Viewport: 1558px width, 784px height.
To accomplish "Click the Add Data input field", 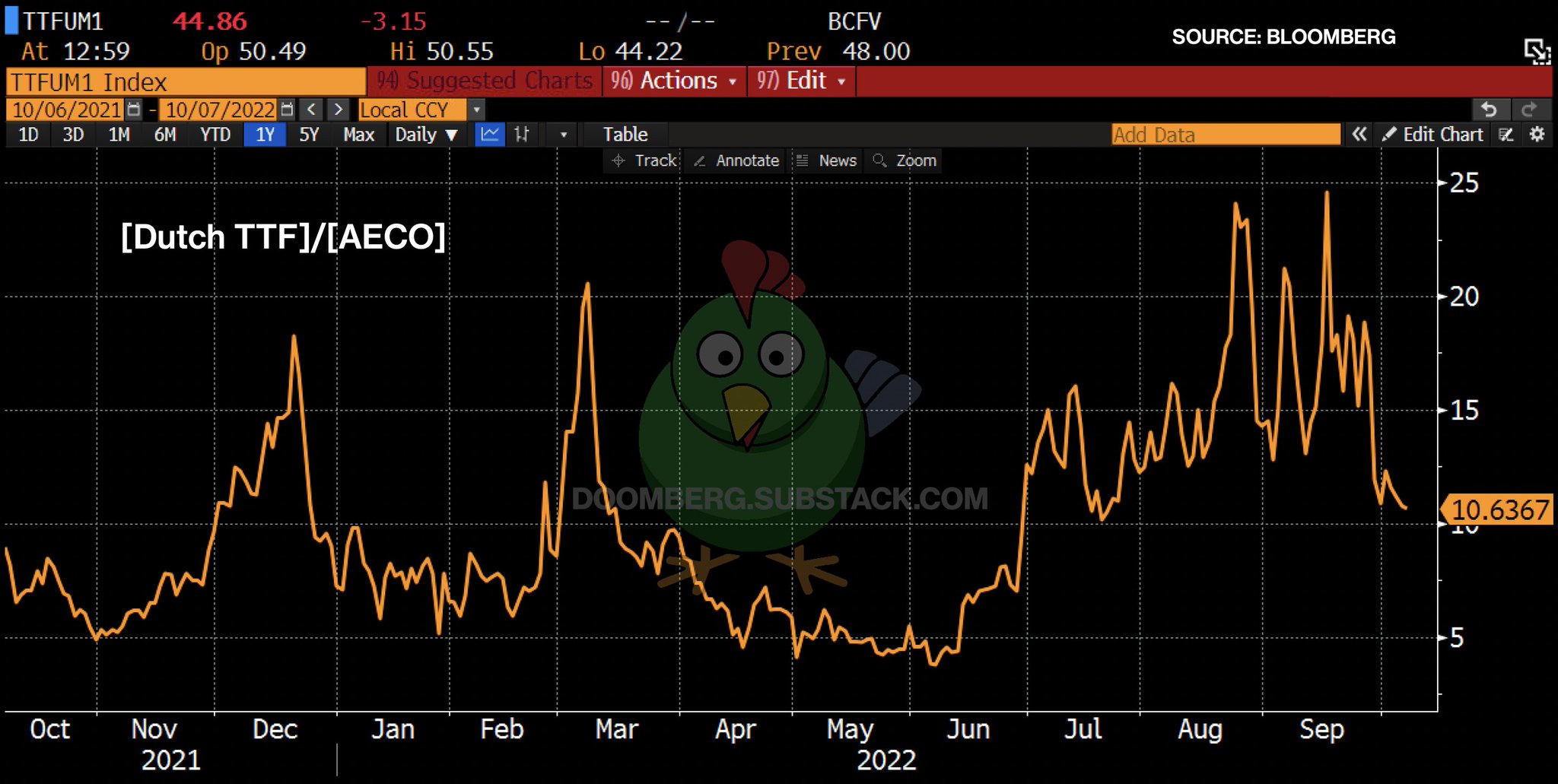I will (x=1226, y=135).
